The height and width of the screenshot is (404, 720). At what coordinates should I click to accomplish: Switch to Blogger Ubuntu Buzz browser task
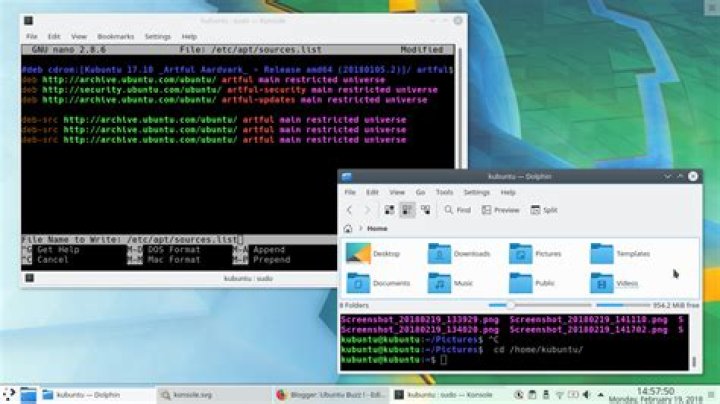click(x=331, y=395)
